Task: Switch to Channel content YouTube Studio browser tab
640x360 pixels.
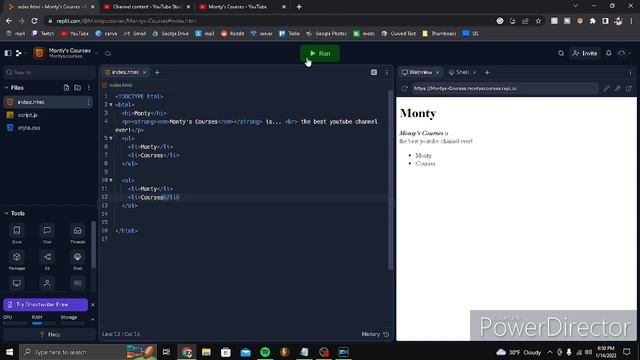Action: [x=147, y=7]
